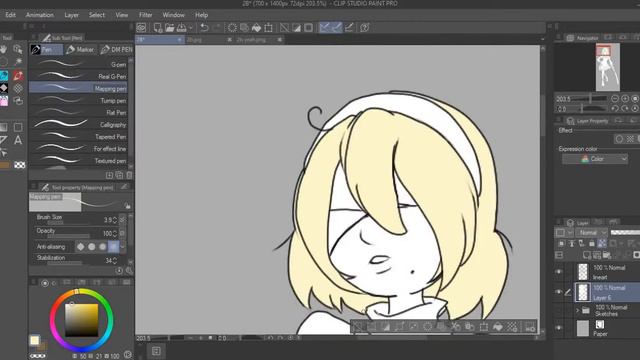This screenshot has width=640, height=360.
Task: Click the help question-mark toolbar icon
Action: 364,28
